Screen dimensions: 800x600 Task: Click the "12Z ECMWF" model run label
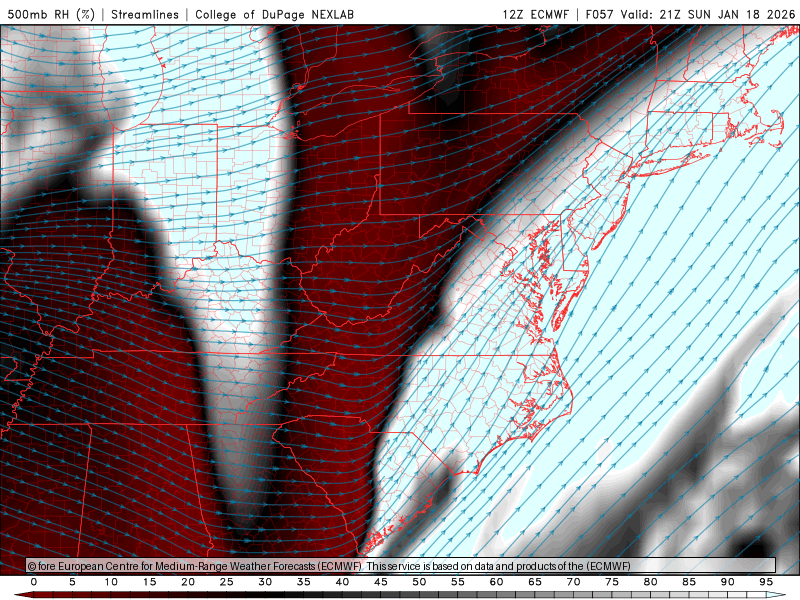pos(535,14)
